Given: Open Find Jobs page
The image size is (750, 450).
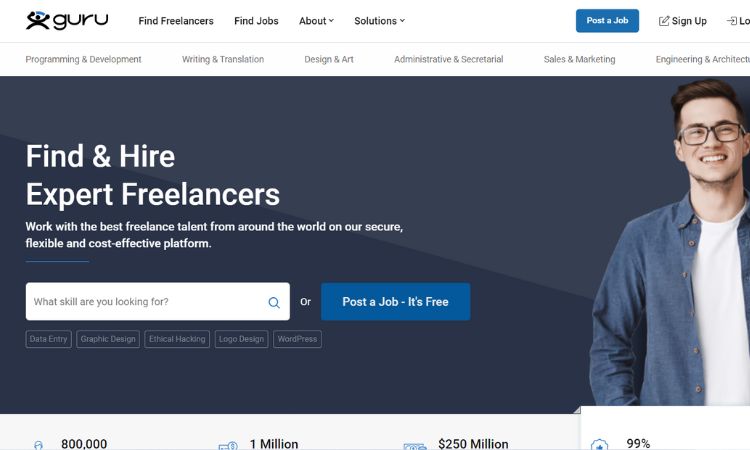Looking at the screenshot, I should [256, 21].
